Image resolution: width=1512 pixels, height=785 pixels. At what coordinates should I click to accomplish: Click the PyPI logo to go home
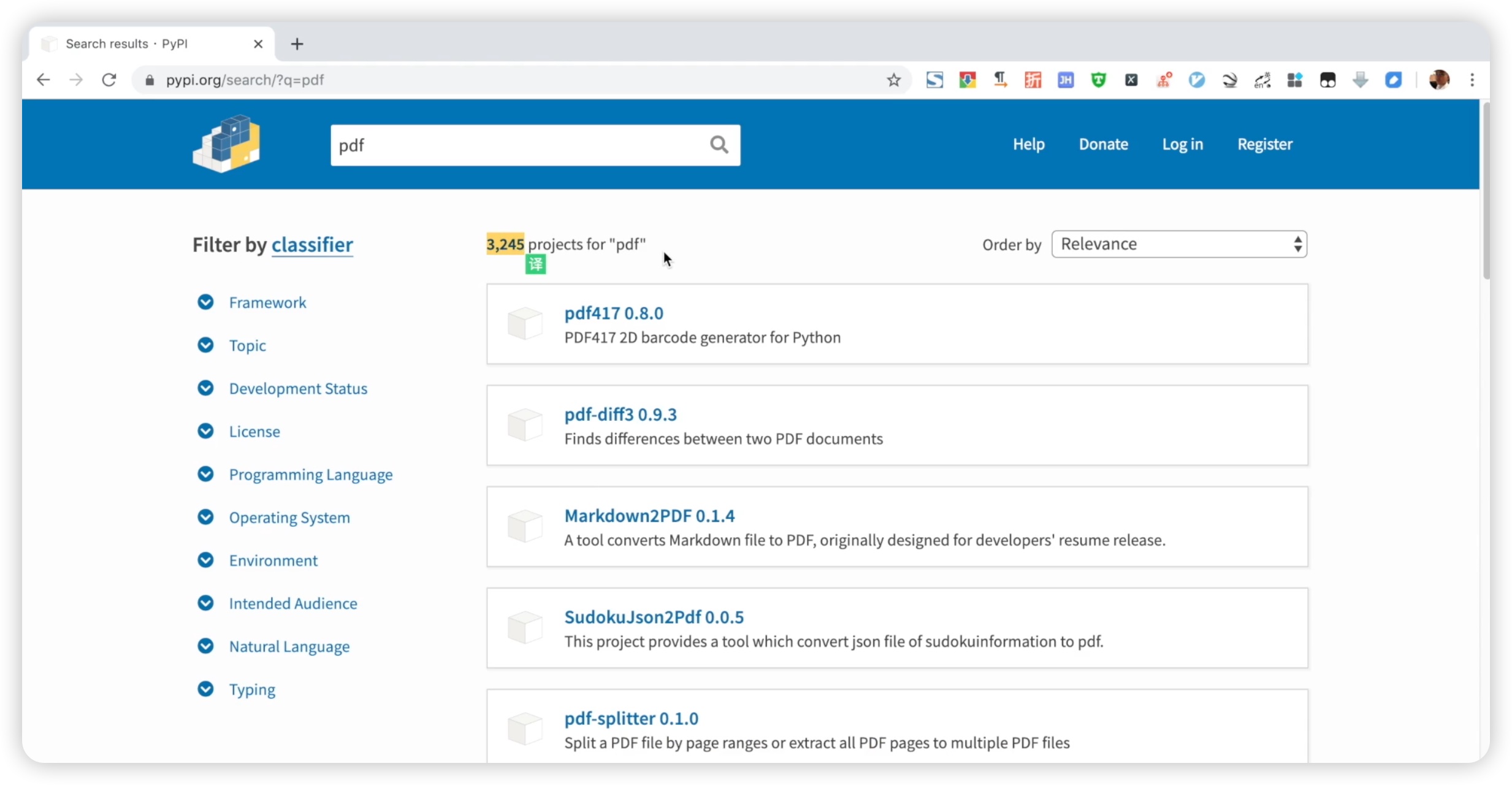(x=226, y=144)
